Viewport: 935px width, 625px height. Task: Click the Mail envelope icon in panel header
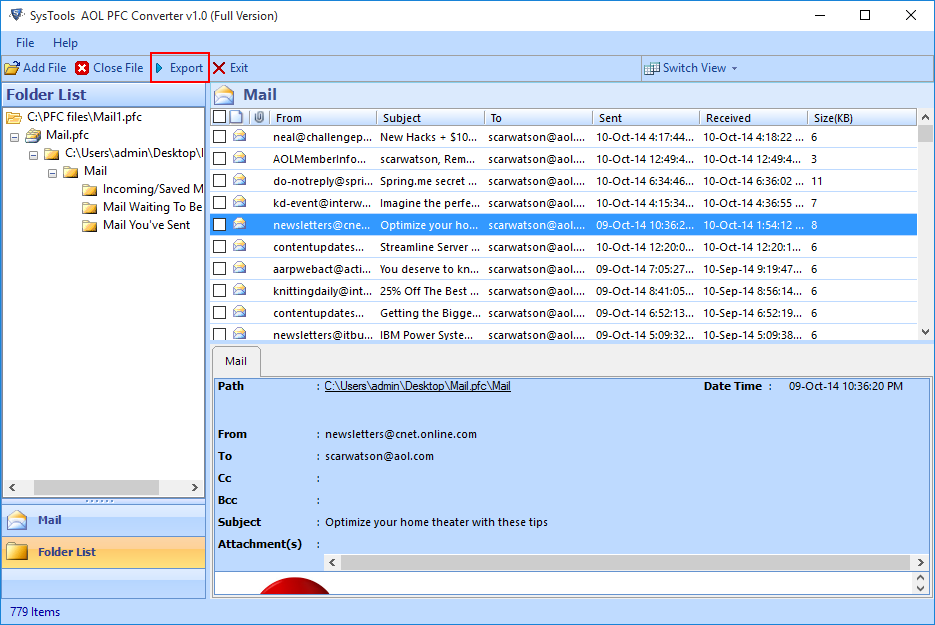[x=224, y=95]
